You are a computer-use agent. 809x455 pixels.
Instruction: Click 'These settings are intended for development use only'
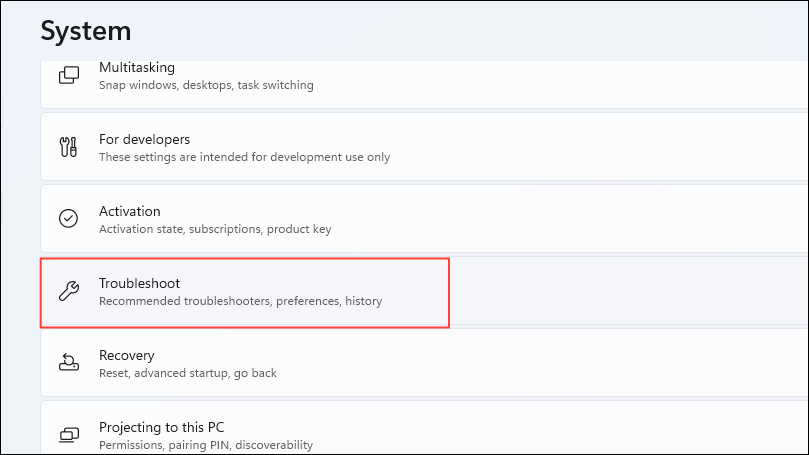click(244, 157)
